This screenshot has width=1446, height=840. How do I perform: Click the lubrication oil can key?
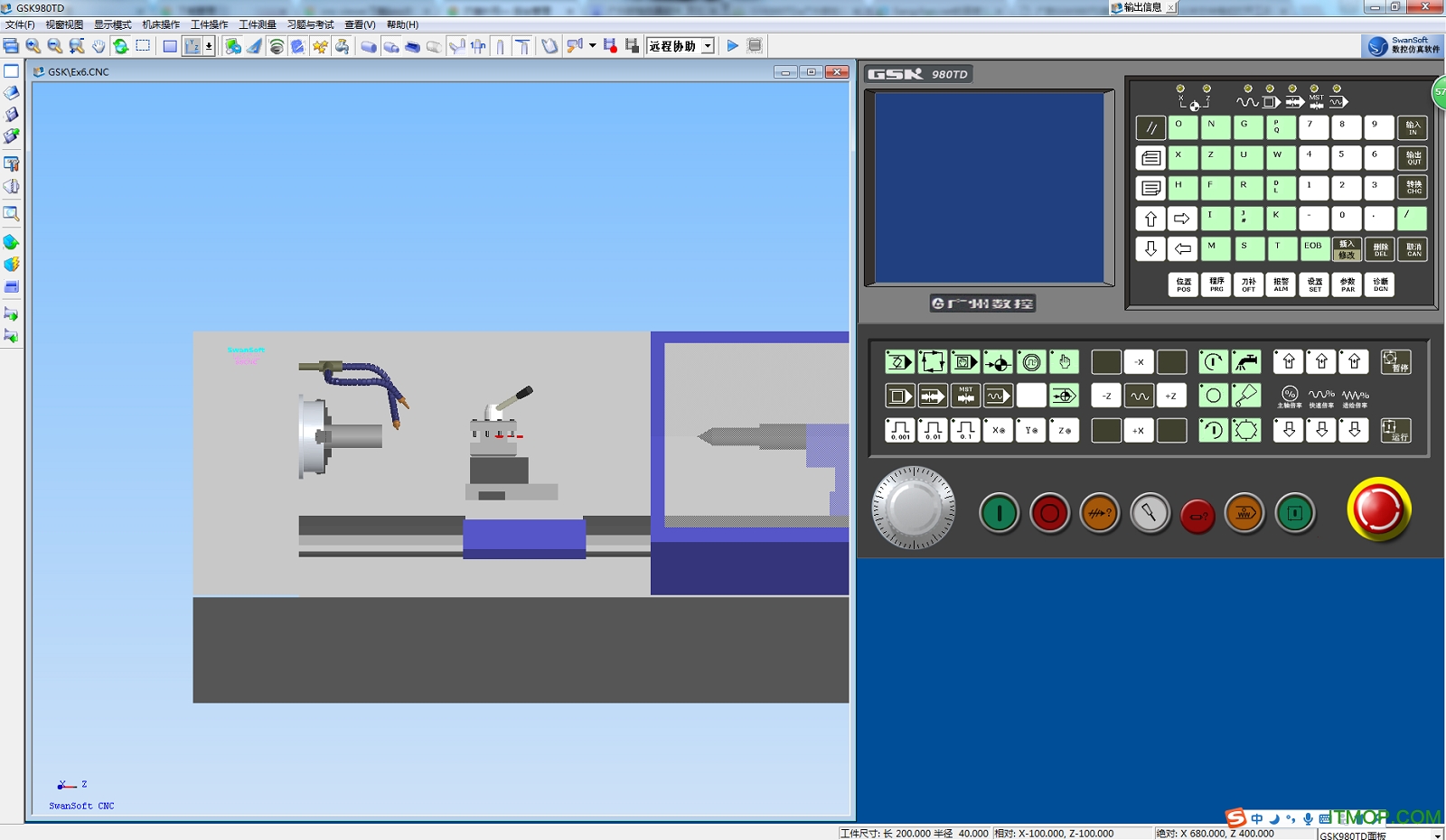[x=1246, y=396]
